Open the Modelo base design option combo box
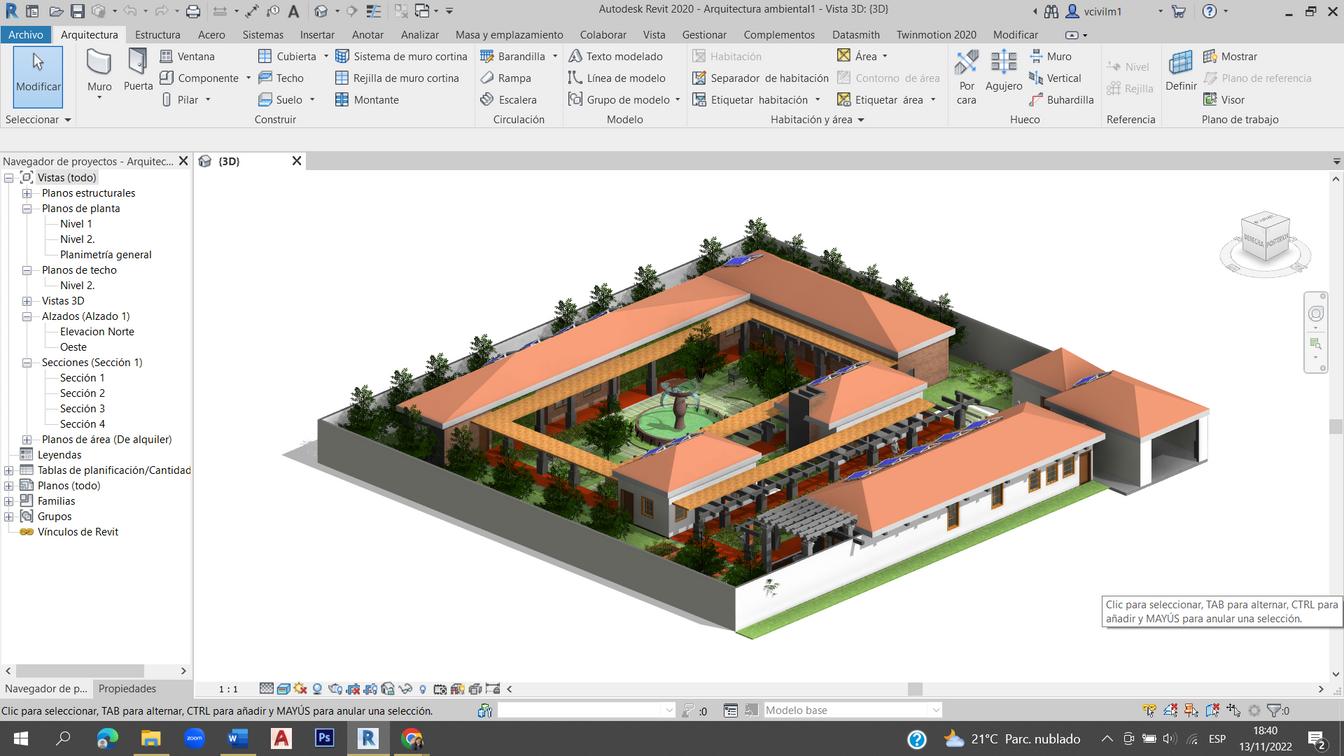 coord(852,711)
